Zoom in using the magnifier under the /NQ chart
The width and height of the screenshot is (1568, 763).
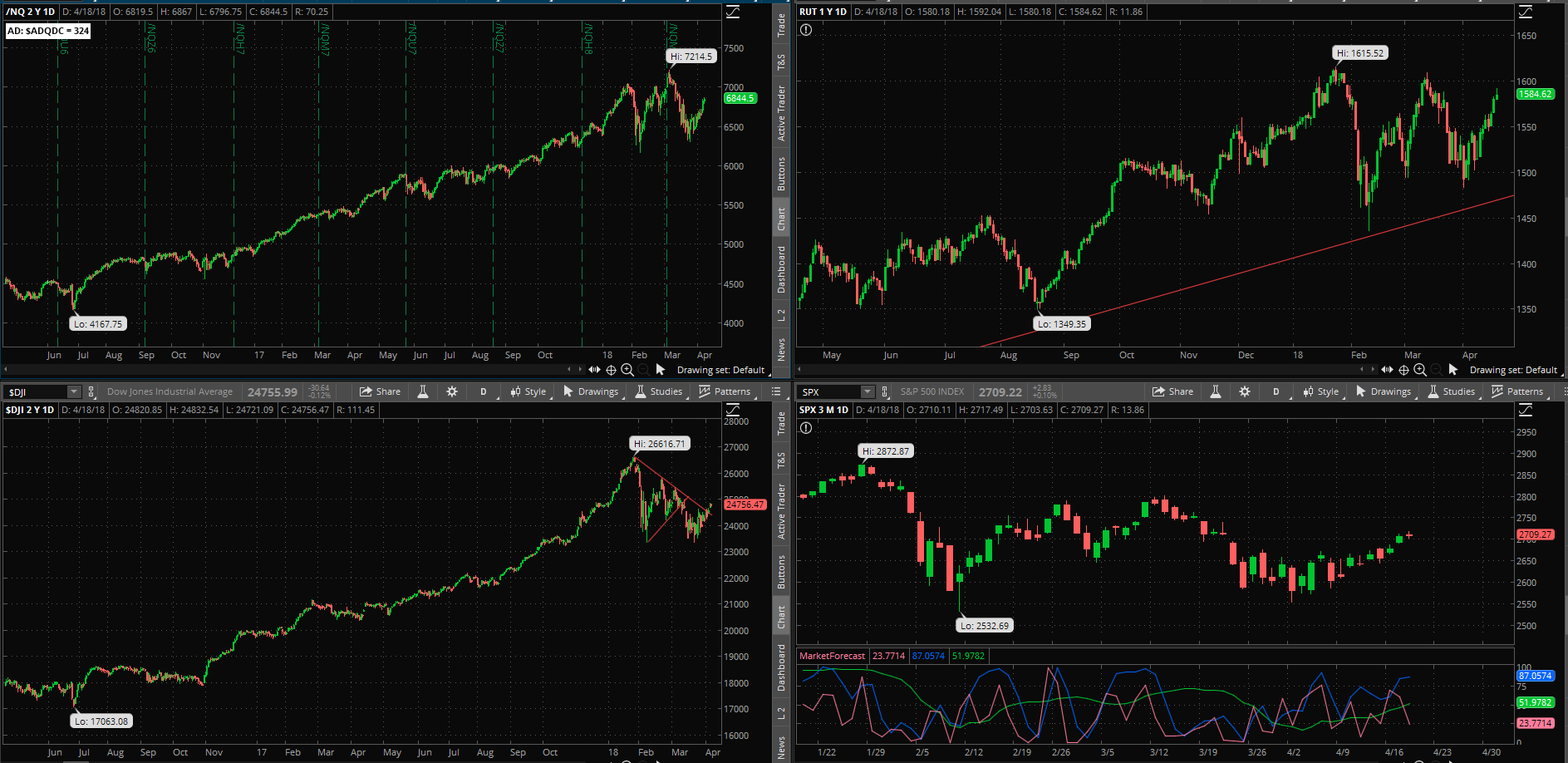click(x=627, y=370)
